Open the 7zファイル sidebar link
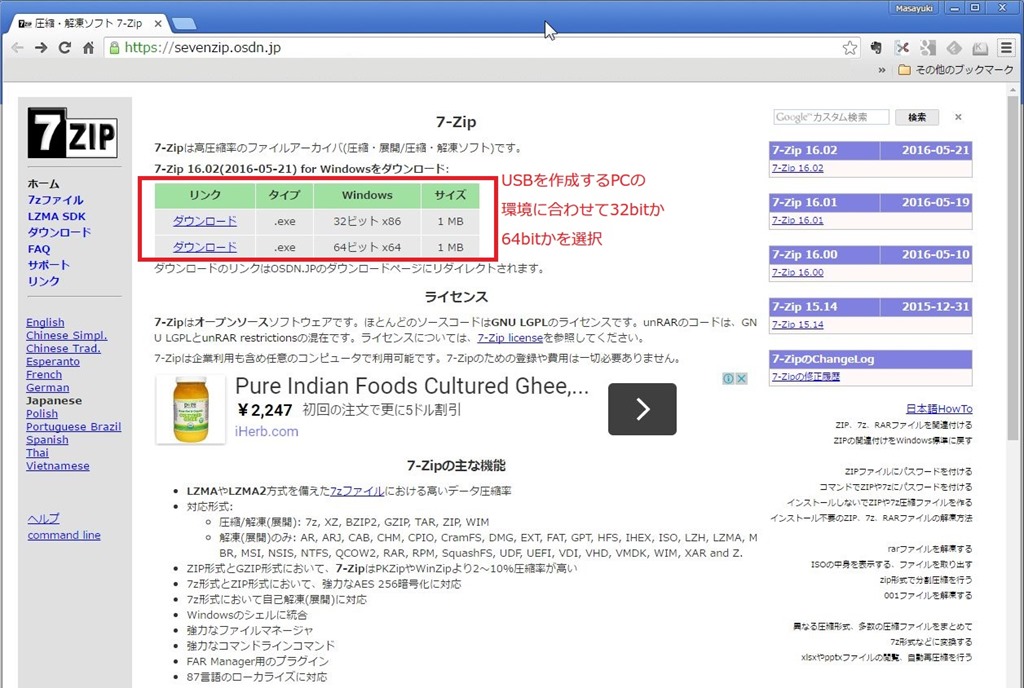This screenshot has width=1024, height=688. coord(56,200)
